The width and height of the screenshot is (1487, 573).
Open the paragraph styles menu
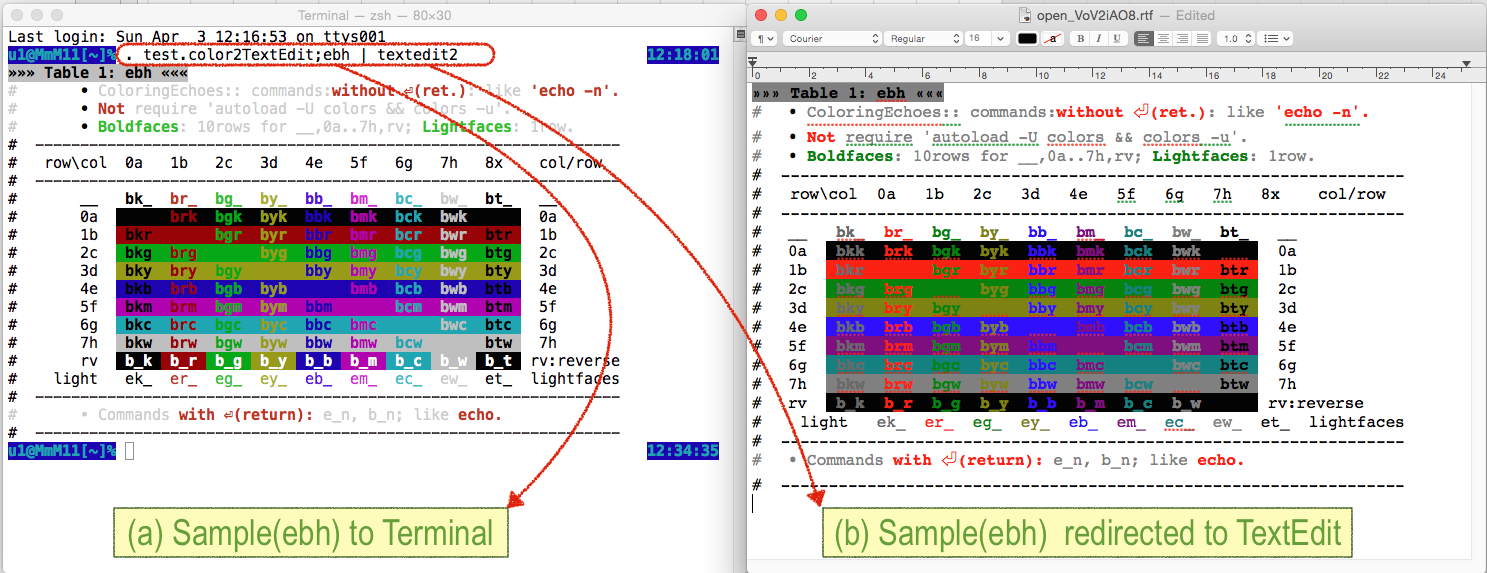pyautogui.click(x=765, y=39)
